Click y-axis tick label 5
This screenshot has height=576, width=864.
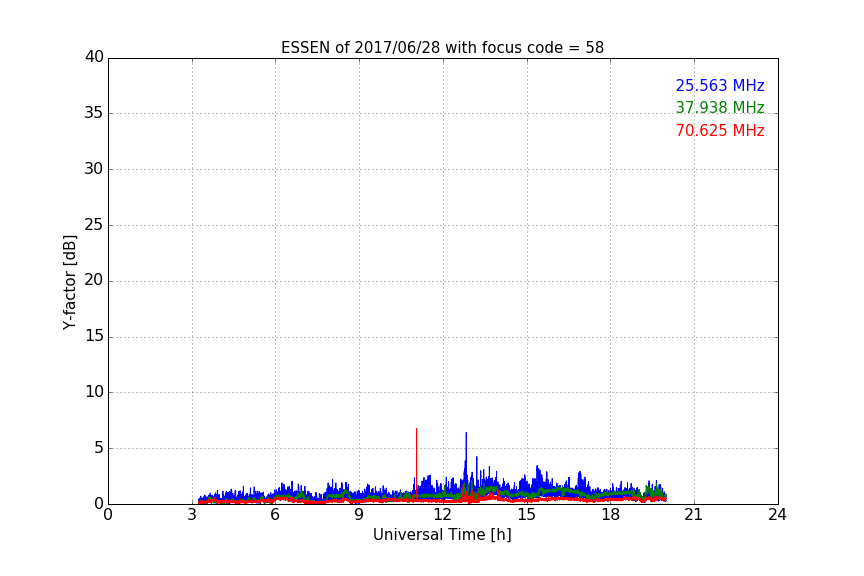point(99,448)
